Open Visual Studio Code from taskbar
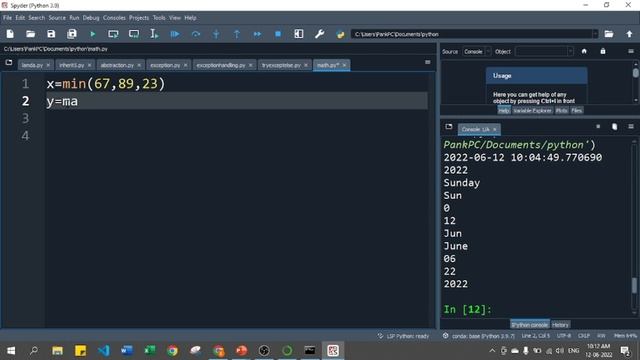Screen dimensions: 640x360 [104, 351]
